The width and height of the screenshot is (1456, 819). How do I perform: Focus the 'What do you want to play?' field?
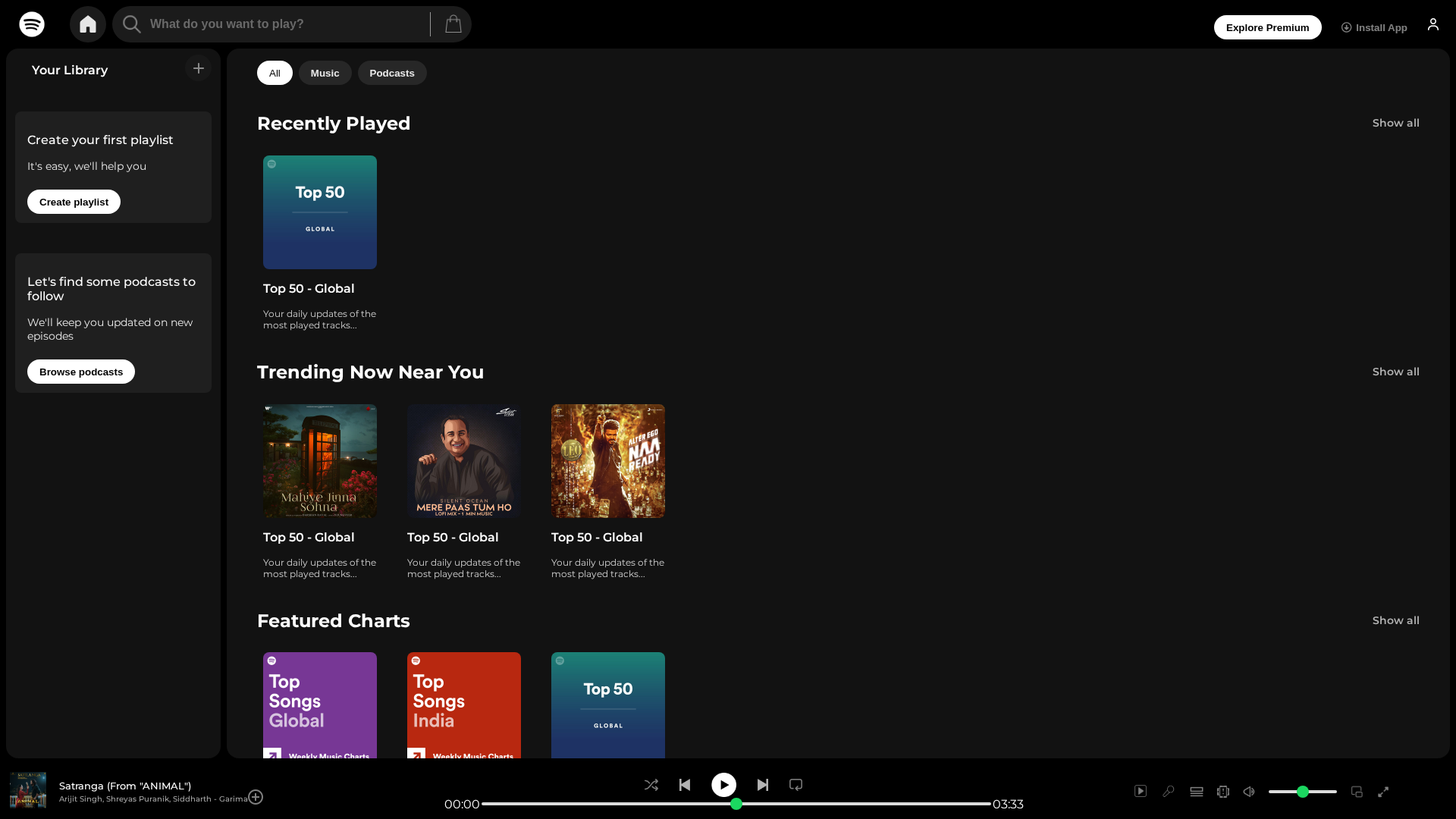pyautogui.click(x=285, y=24)
